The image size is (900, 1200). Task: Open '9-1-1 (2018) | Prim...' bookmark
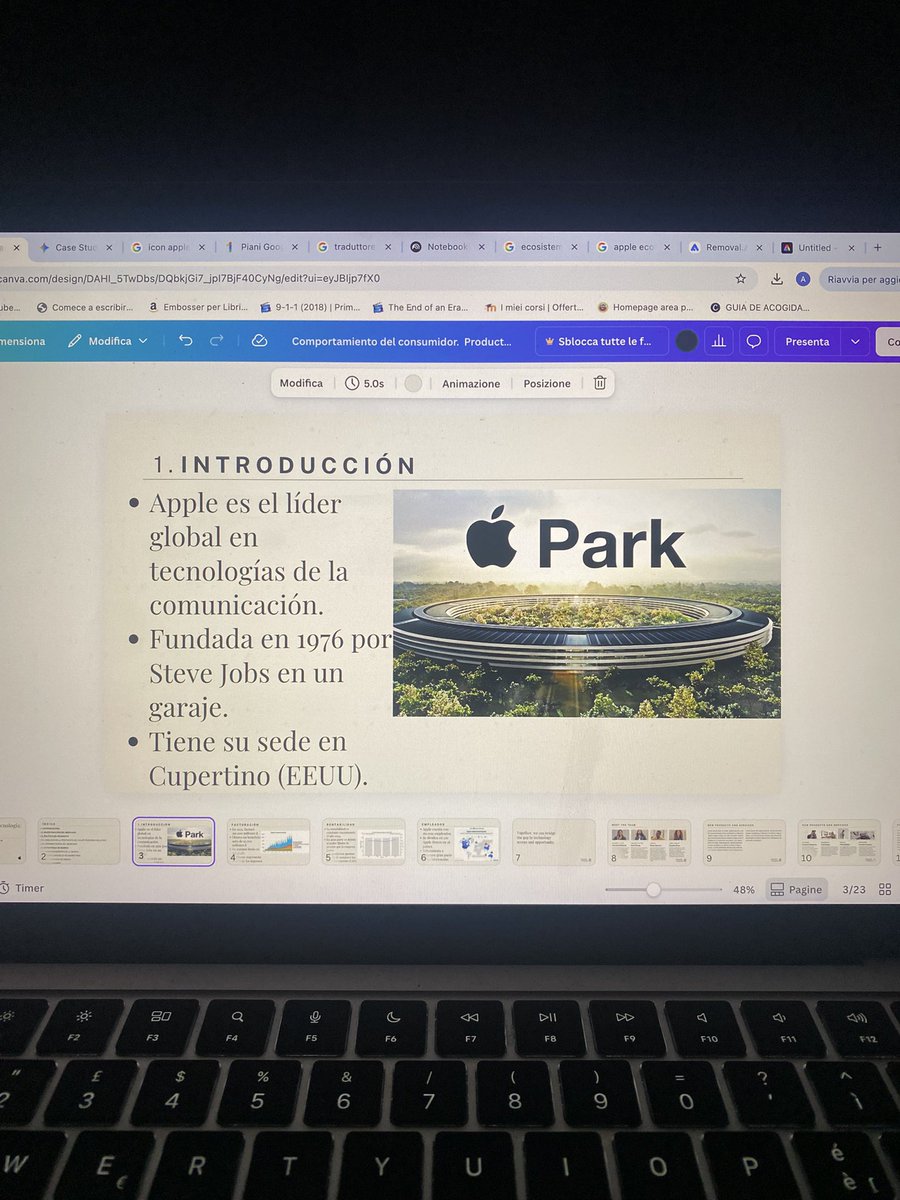point(310,308)
